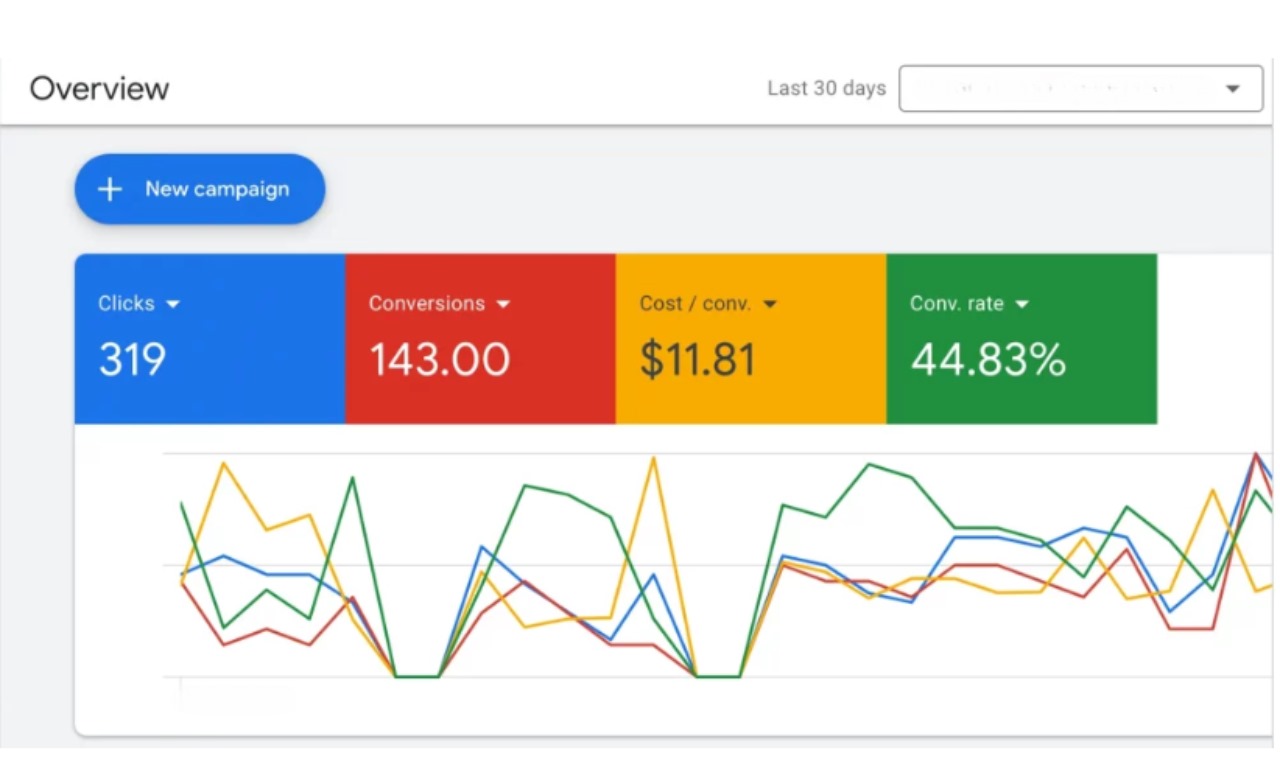Open the Clicks metric dropdown arrow
Viewport: 1280px width, 769px height.
tap(173, 304)
